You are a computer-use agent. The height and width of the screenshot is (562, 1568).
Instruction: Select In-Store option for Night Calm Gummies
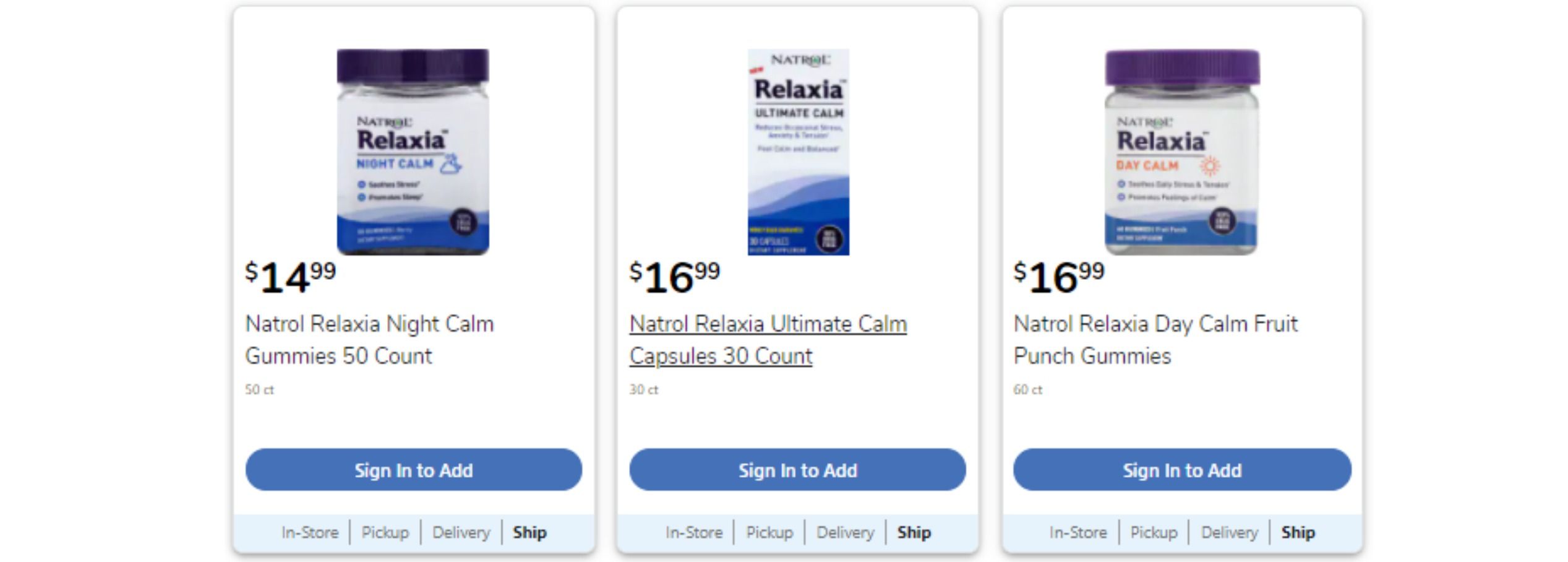click(310, 532)
